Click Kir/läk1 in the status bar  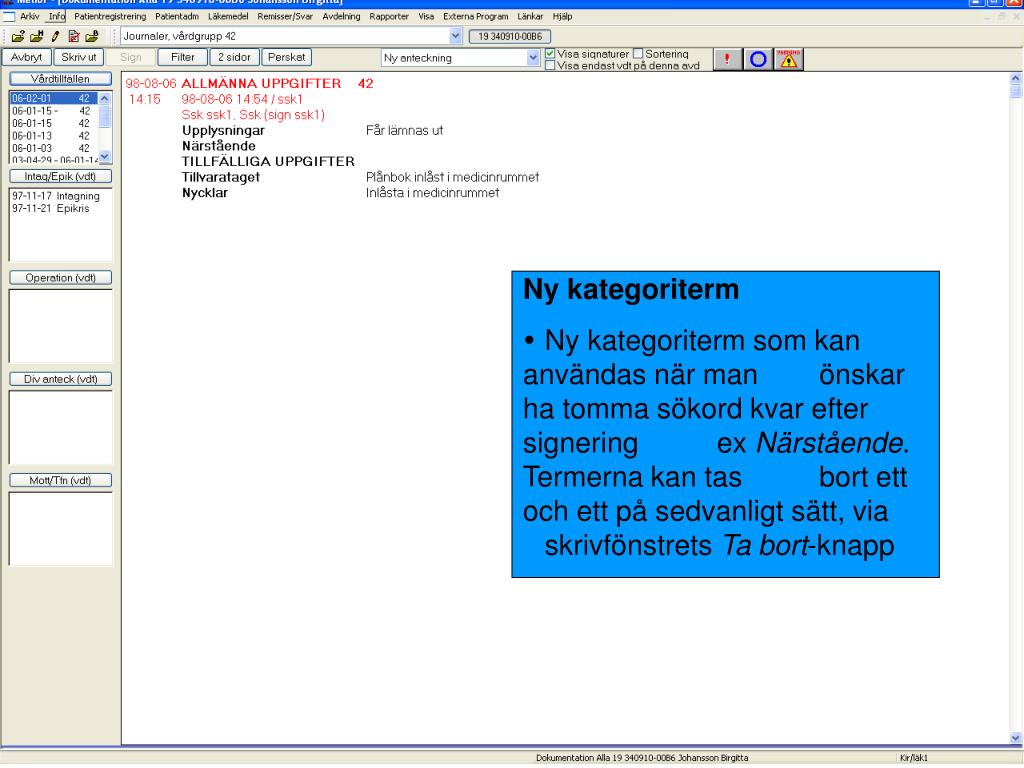[x=914, y=758]
